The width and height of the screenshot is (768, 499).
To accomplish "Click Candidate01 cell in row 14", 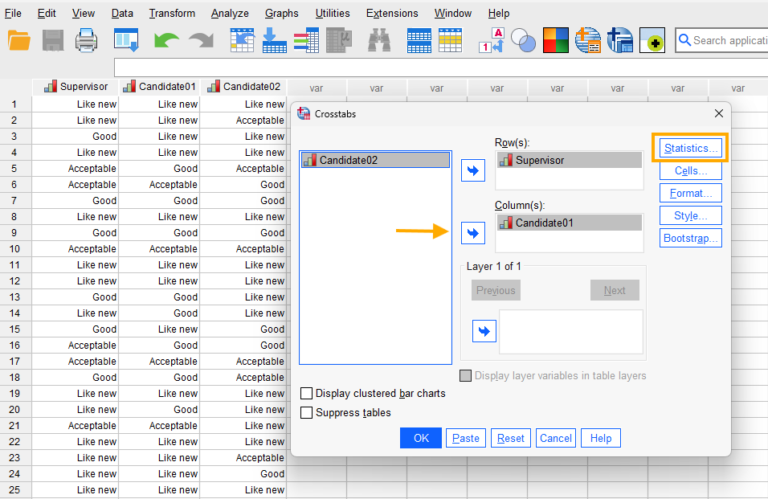I will [159, 313].
